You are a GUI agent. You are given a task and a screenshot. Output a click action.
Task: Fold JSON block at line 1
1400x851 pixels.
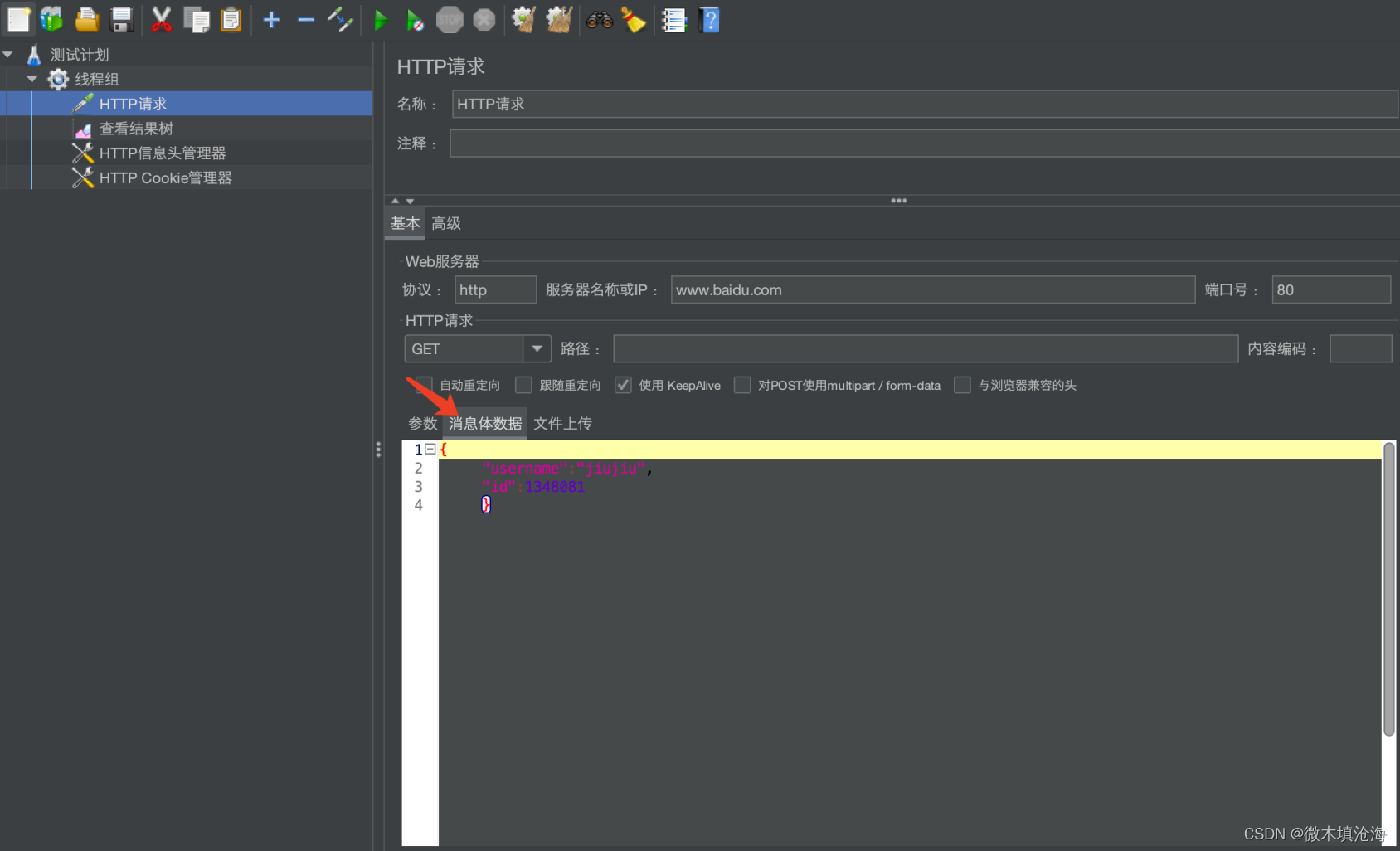(x=430, y=449)
